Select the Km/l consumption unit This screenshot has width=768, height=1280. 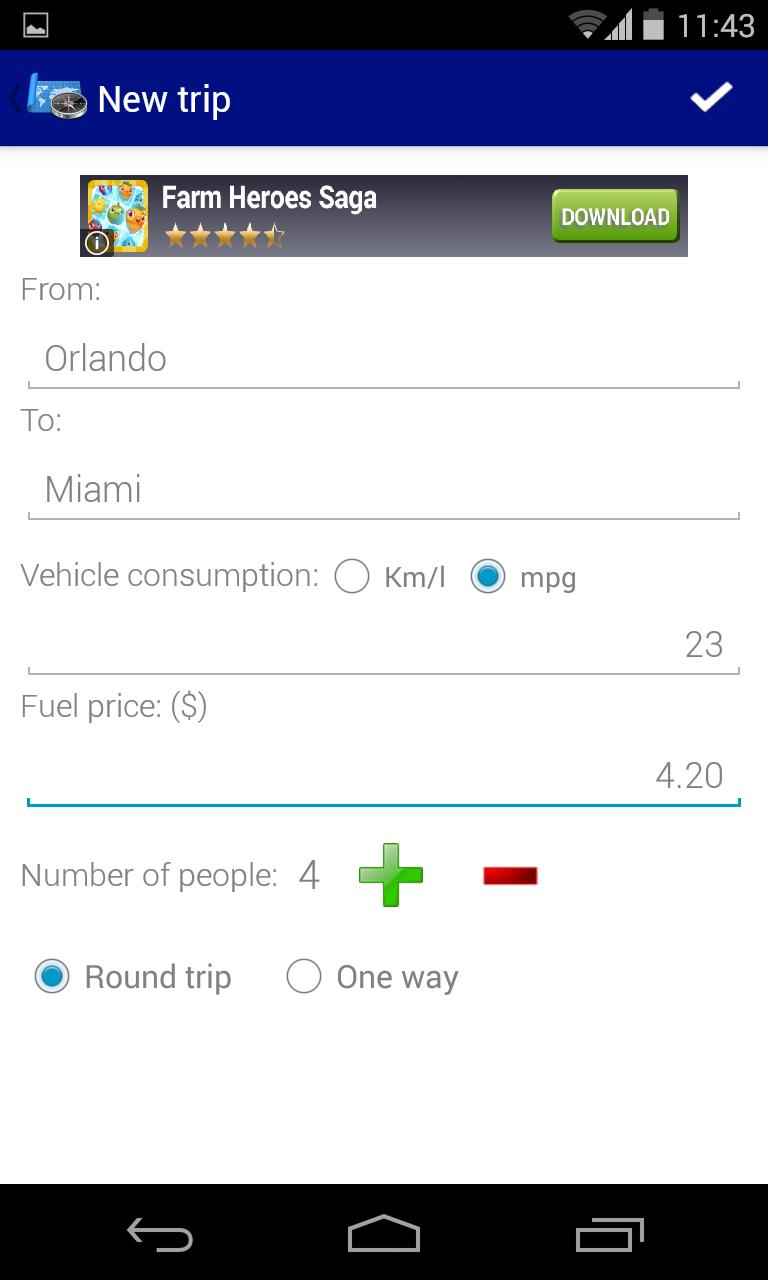pyautogui.click(x=352, y=577)
